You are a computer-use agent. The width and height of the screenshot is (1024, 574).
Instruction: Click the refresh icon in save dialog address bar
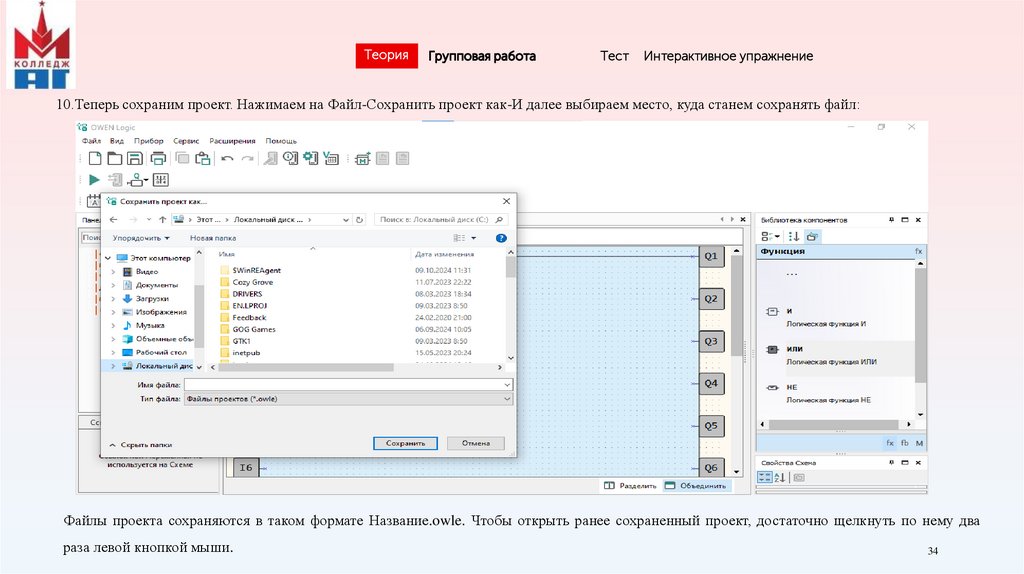coord(359,220)
